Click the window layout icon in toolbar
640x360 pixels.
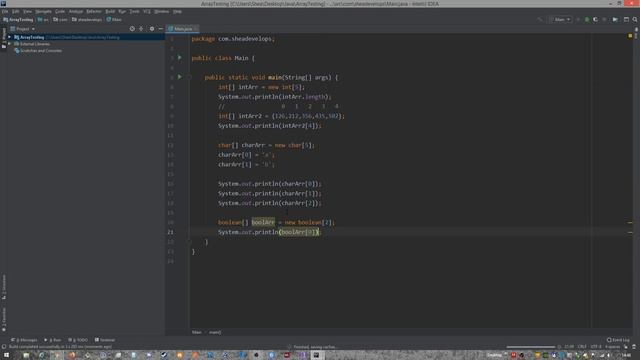pyautogui.click(x=626, y=20)
